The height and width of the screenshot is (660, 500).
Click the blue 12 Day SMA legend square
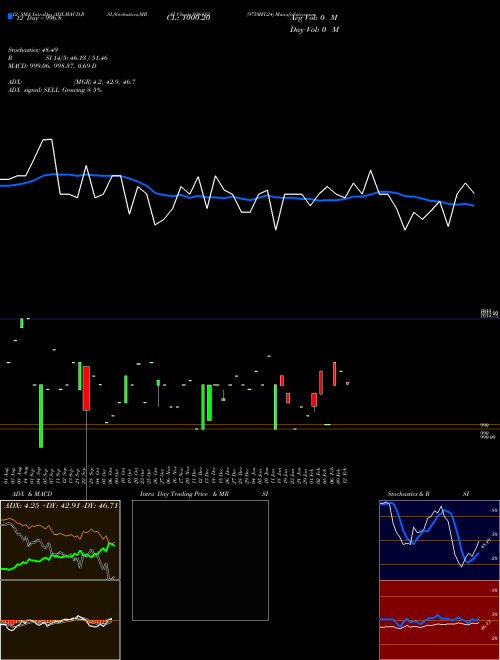pyautogui.click(x=11, y=17)
